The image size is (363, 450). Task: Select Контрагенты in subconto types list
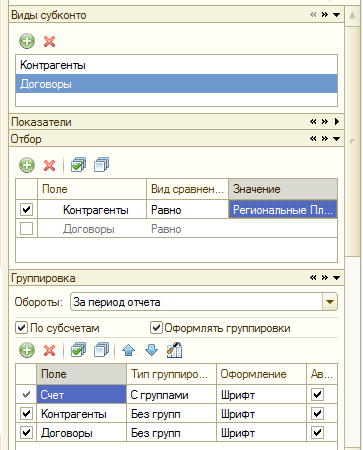coord(176,65)
